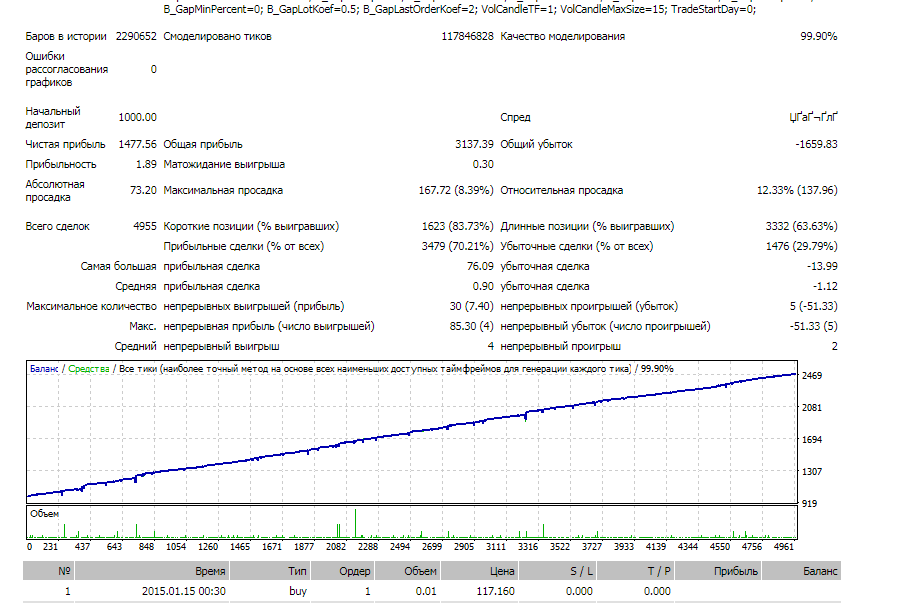The image size is (899, 603).
Task: Click the Объем volume panel label
Action: point(44,514)
